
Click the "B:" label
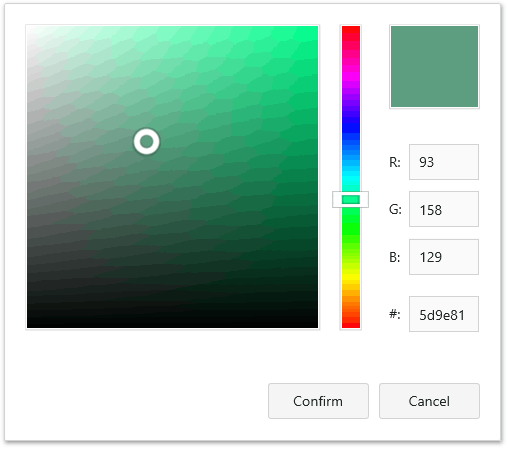pyautogui.click(x=395, y=257)
